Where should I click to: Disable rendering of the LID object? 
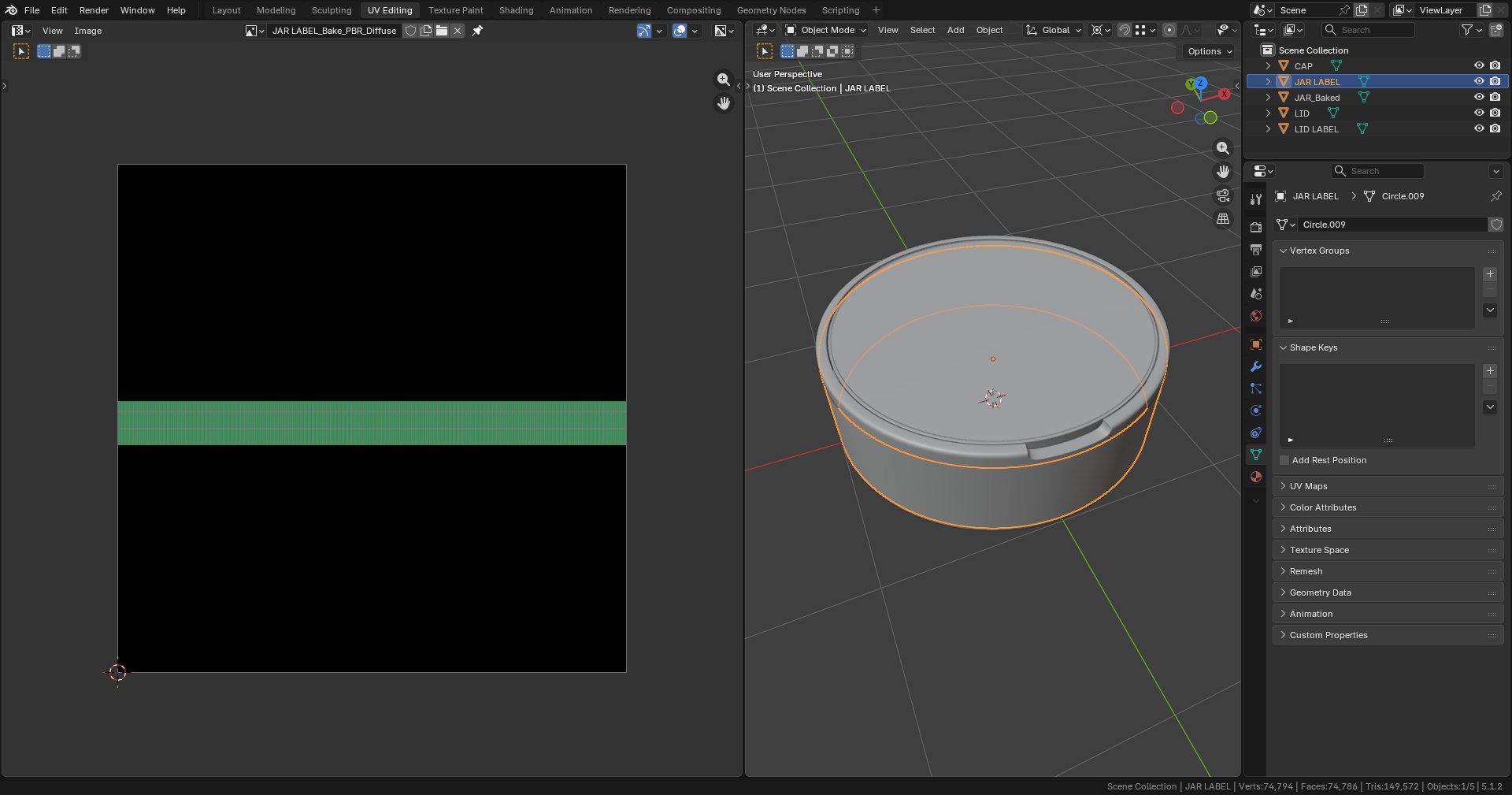(1495, 113)
